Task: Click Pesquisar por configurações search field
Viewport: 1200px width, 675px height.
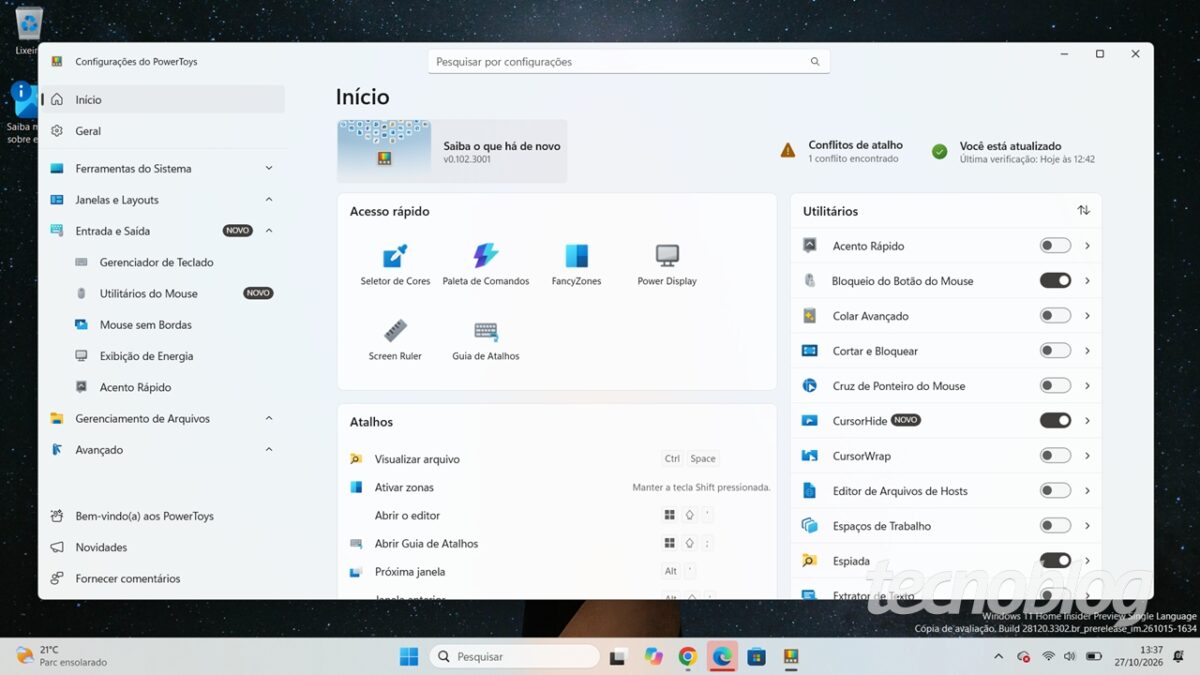Action: coord(629,62)
